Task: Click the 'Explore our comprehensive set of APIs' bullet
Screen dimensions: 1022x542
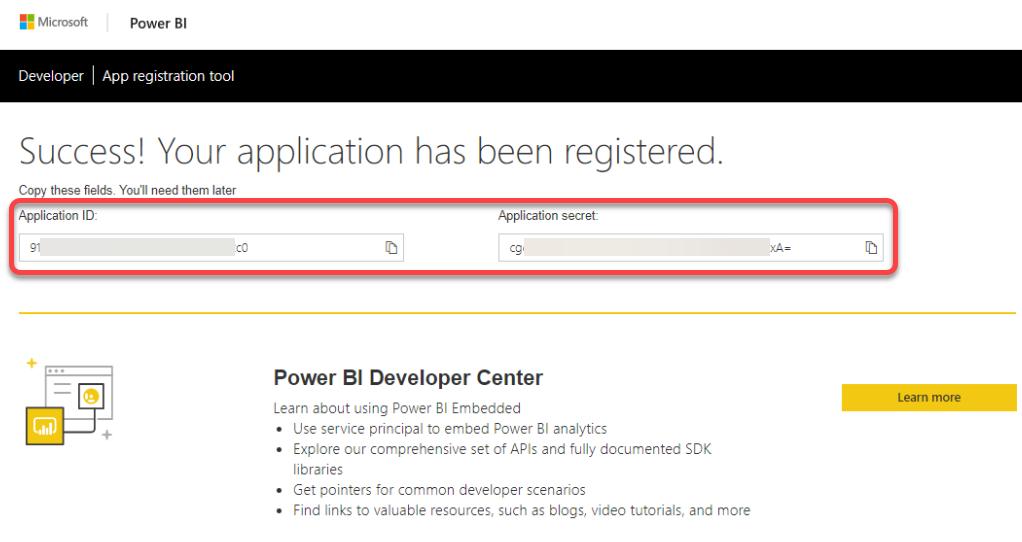Action: tap(502, 459)
